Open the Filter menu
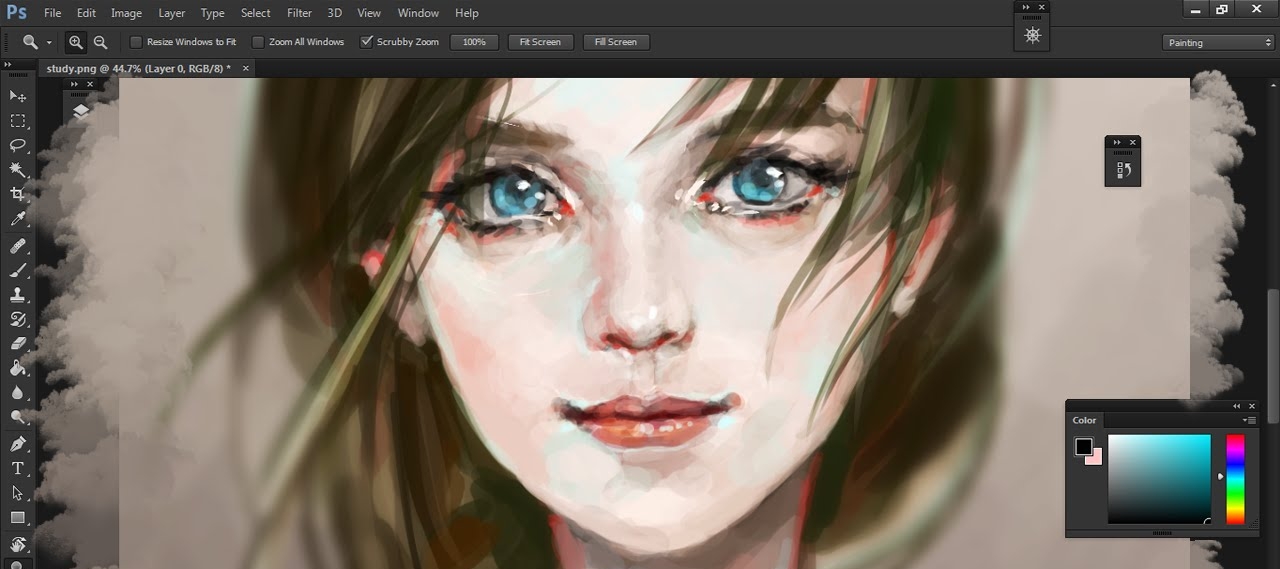1280x569 pixels. (x=299, y=13)
